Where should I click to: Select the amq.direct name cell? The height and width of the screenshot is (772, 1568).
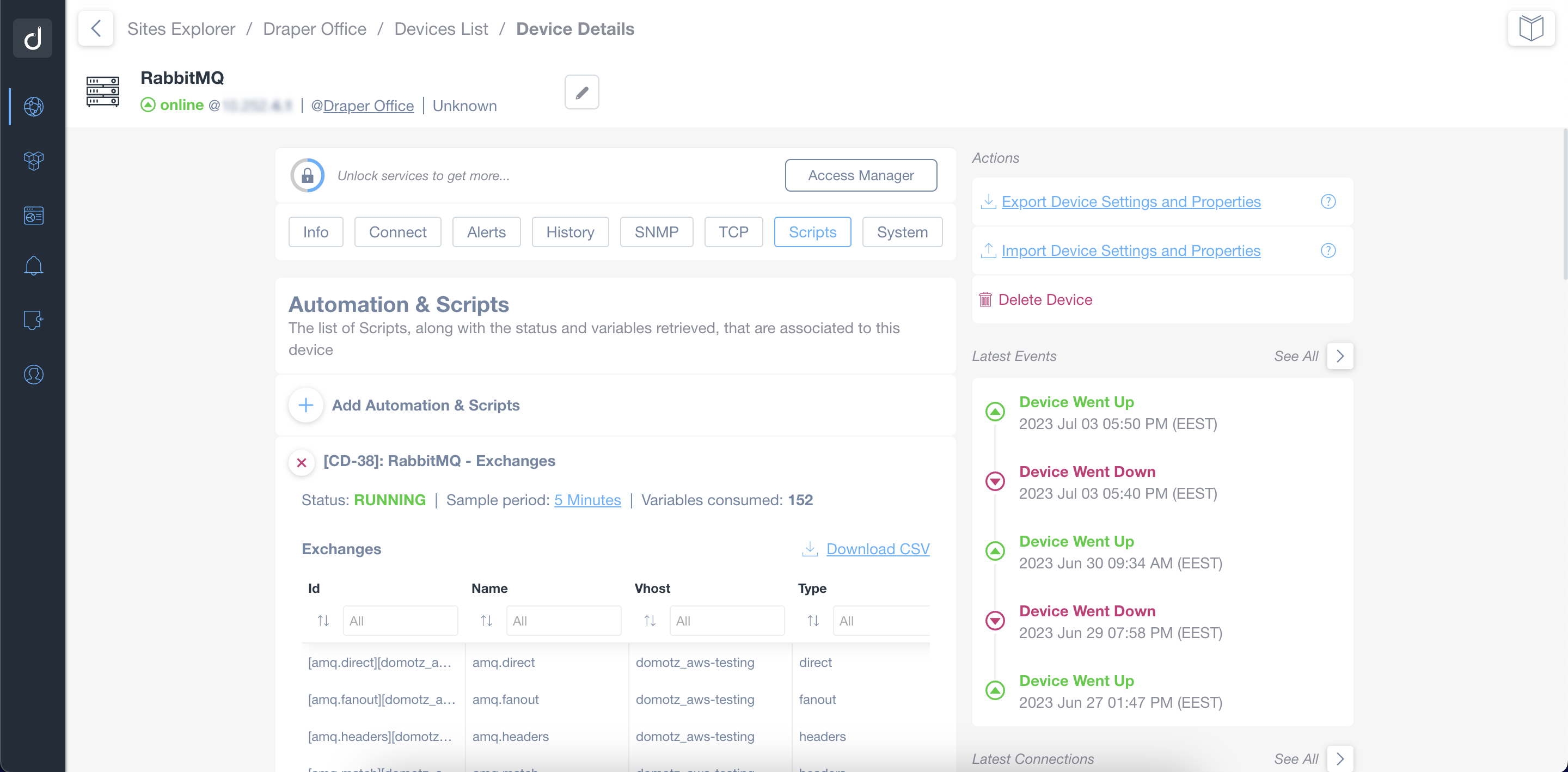[504, 662]
